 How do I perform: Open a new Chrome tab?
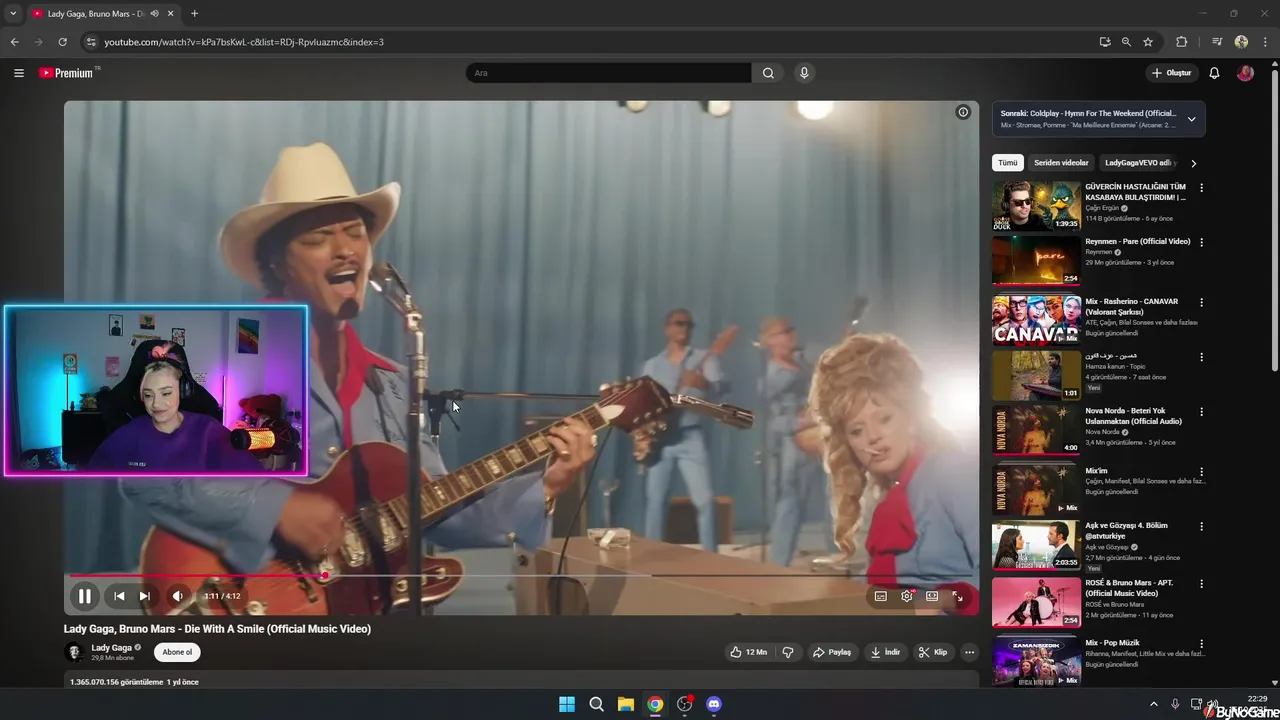194,14
